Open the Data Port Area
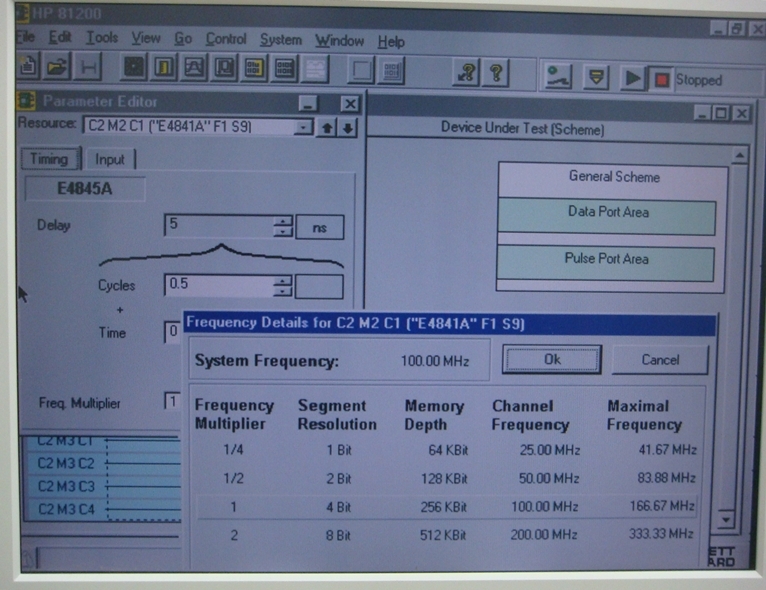 pos(607,216)
